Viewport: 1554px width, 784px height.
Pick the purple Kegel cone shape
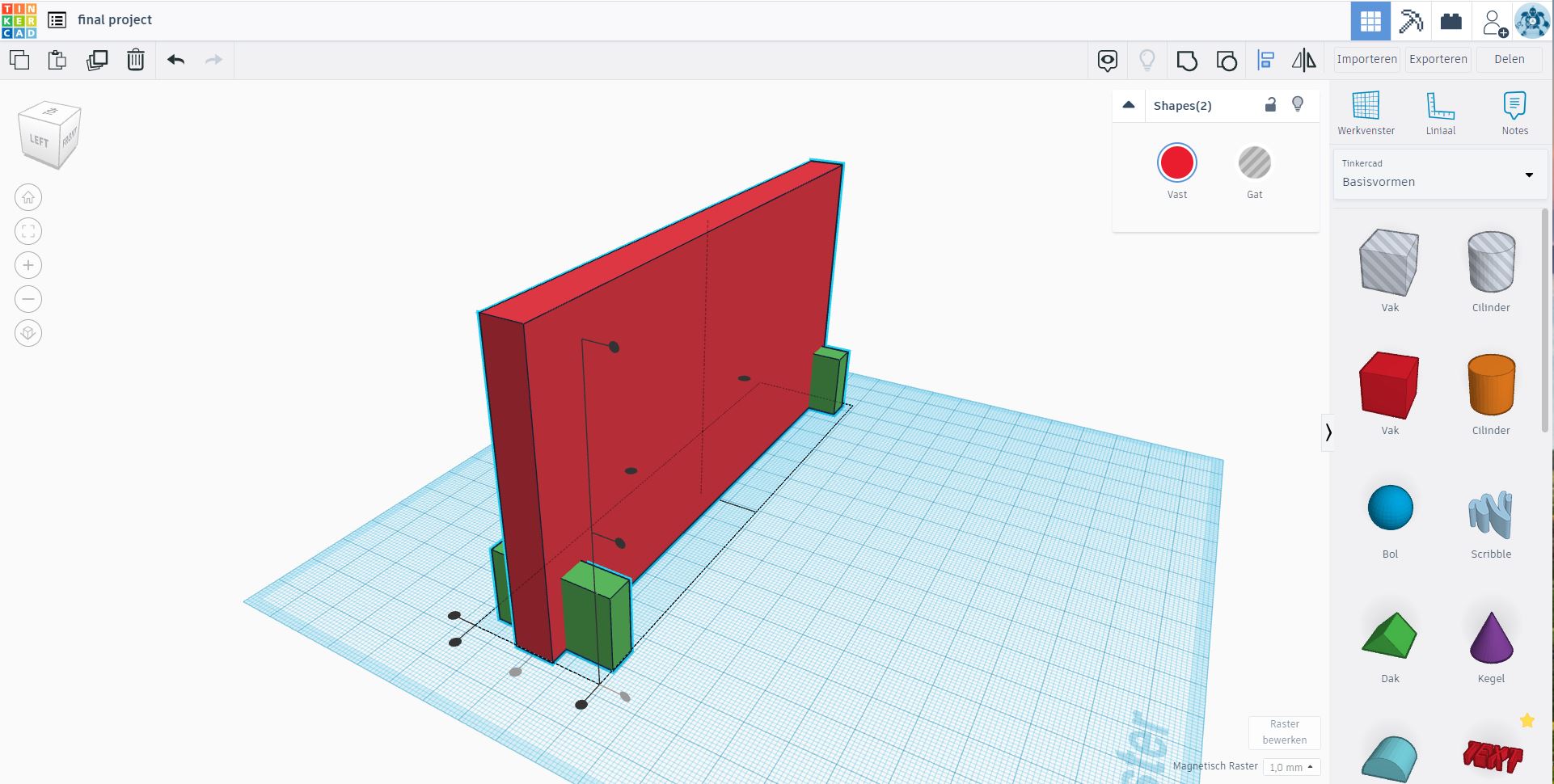[1491, 637]
